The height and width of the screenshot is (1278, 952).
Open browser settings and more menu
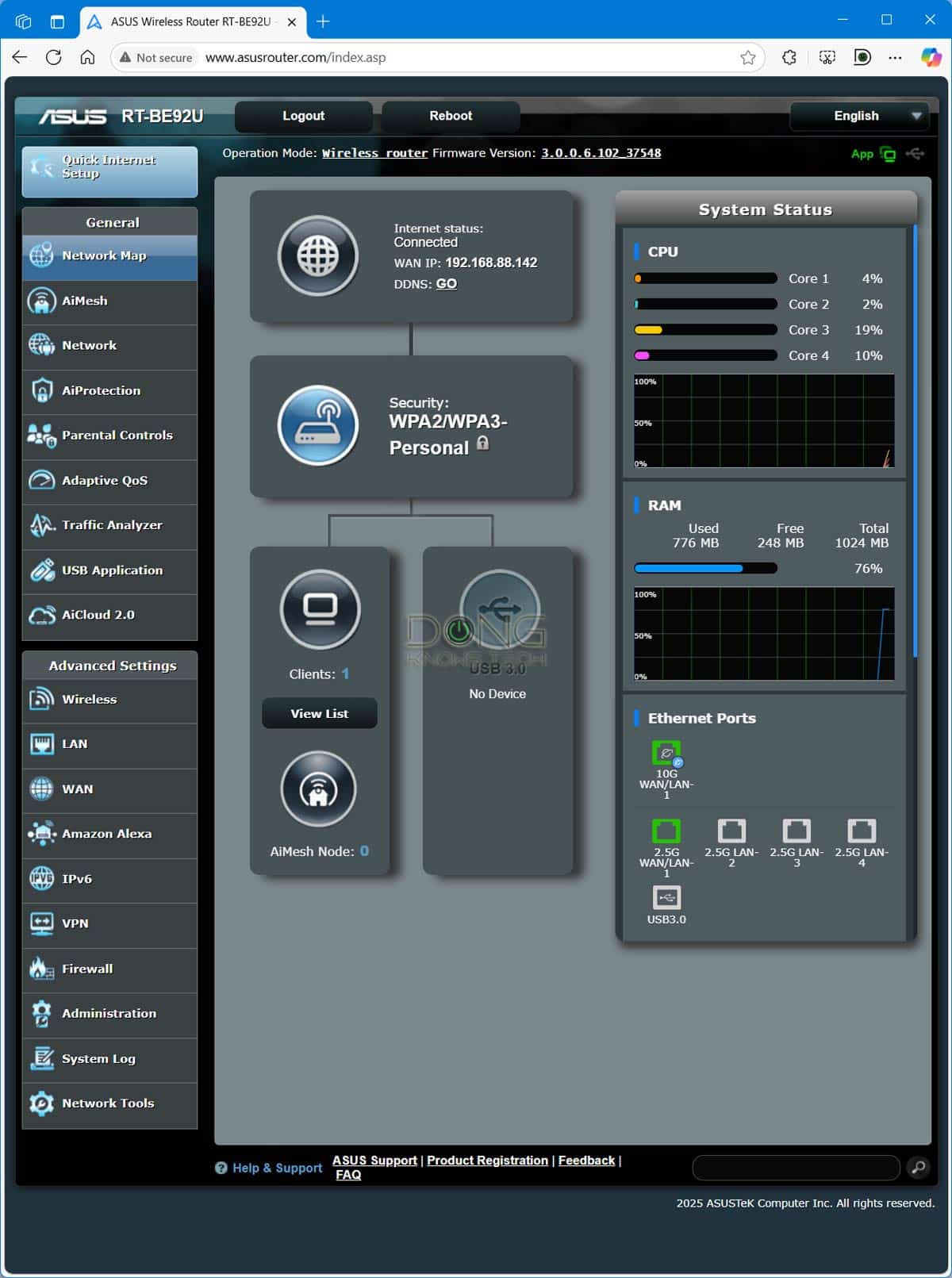pyautogui.click(x=896, y=57)
